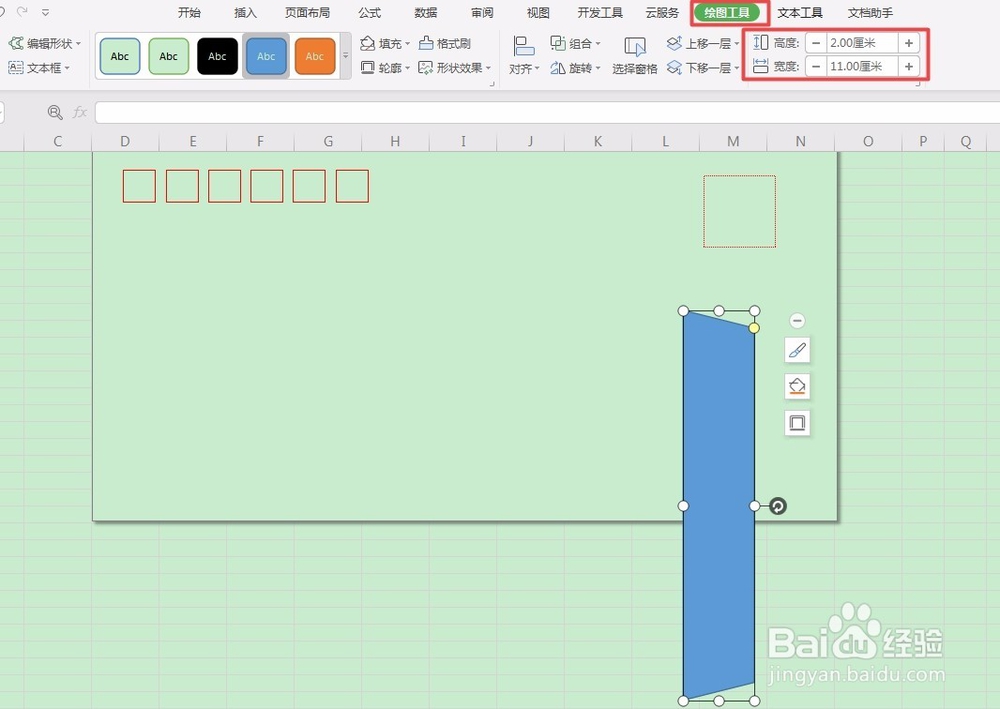Click the floating shape fill icon
The width and height of the screenshot is (1000, 709).
(797, 386)
